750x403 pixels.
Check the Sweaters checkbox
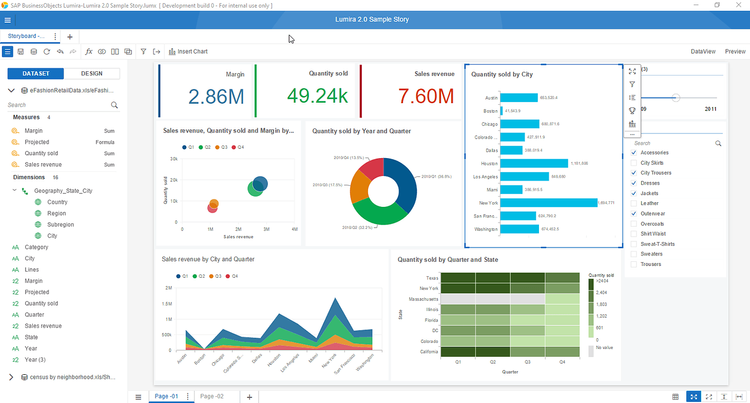pyautogui.click(x=634, y=254)
